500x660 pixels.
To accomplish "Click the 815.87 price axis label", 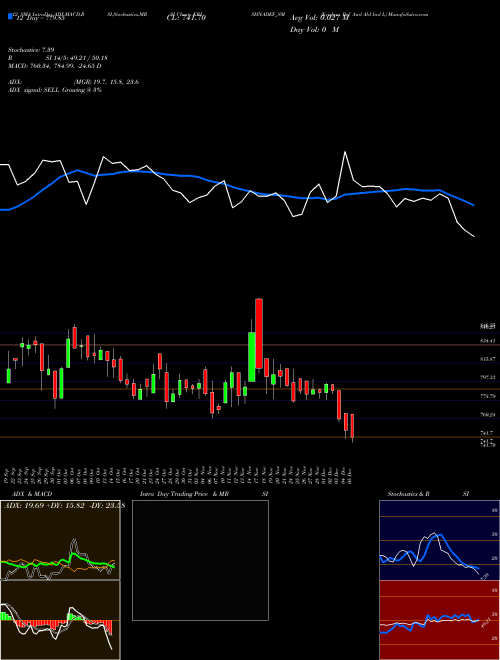I will pyautogui.click(x=488, y=359).
